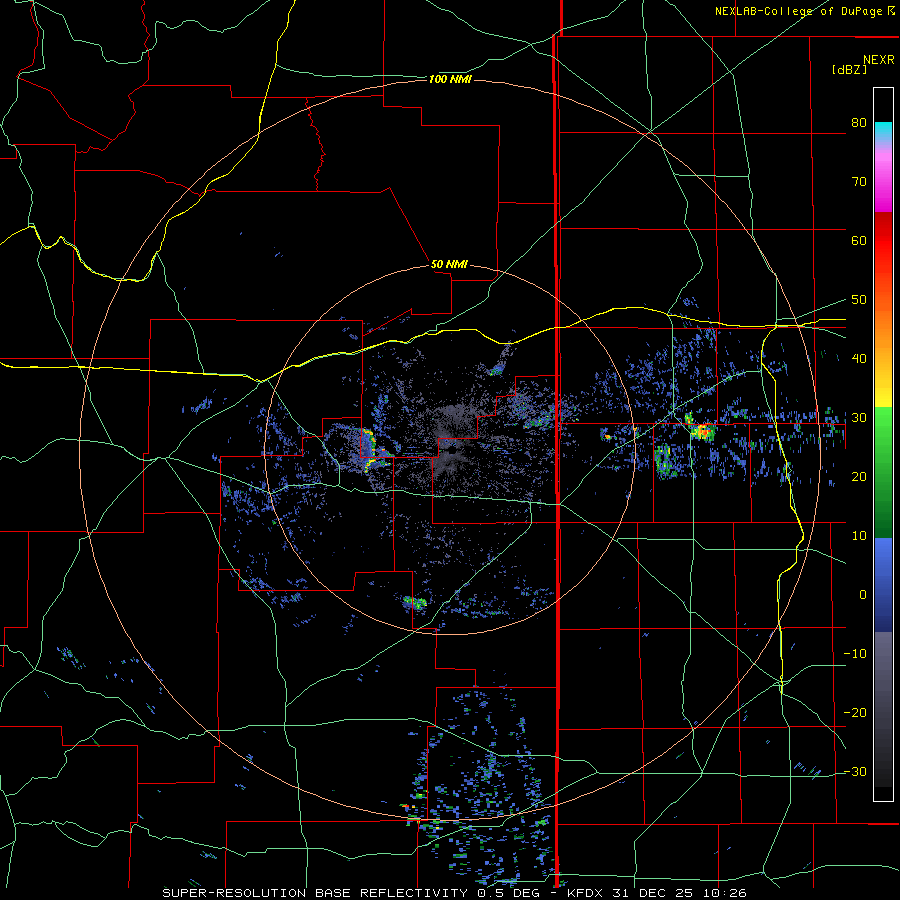Click the [dBZ] legend unit label

coord(849,69)
